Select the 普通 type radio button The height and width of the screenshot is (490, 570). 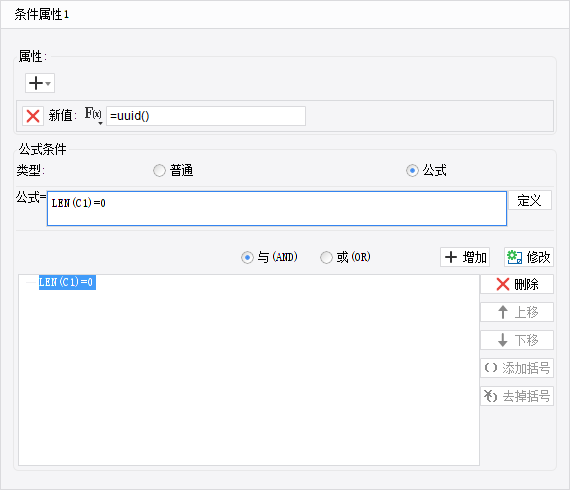(x=159, y=170)
